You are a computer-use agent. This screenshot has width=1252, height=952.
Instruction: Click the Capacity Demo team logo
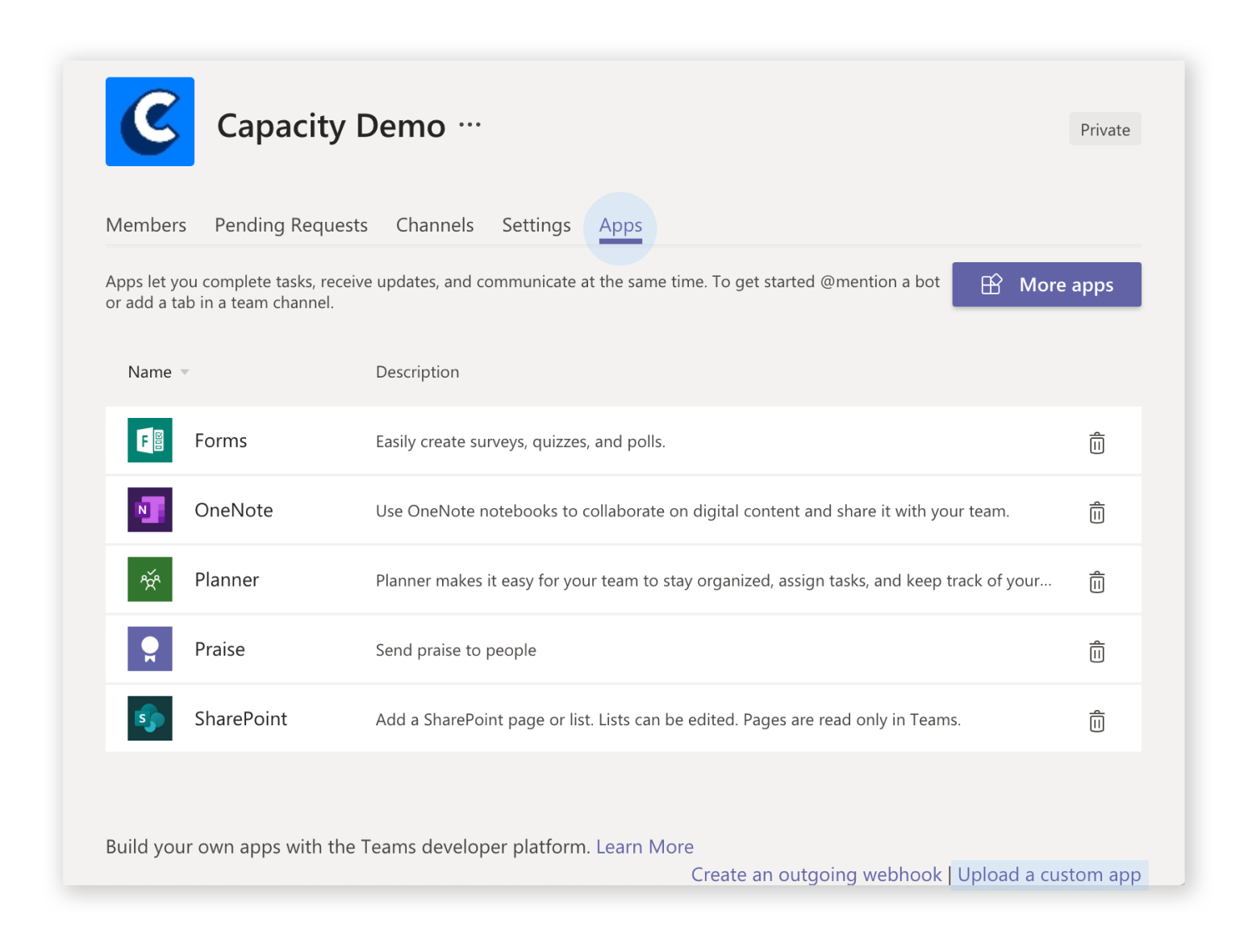click(x=150, y=122)
